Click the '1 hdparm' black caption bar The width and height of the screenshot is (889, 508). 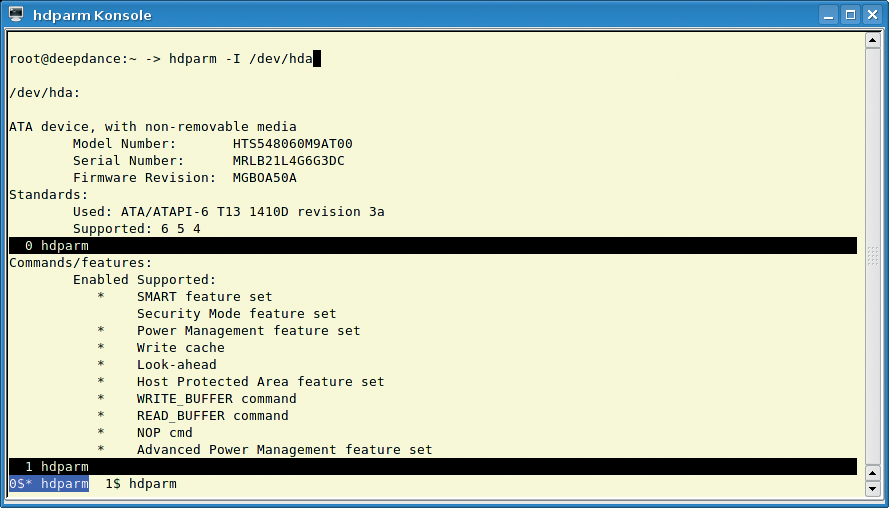pyautogui.click(x=433, y=467)
